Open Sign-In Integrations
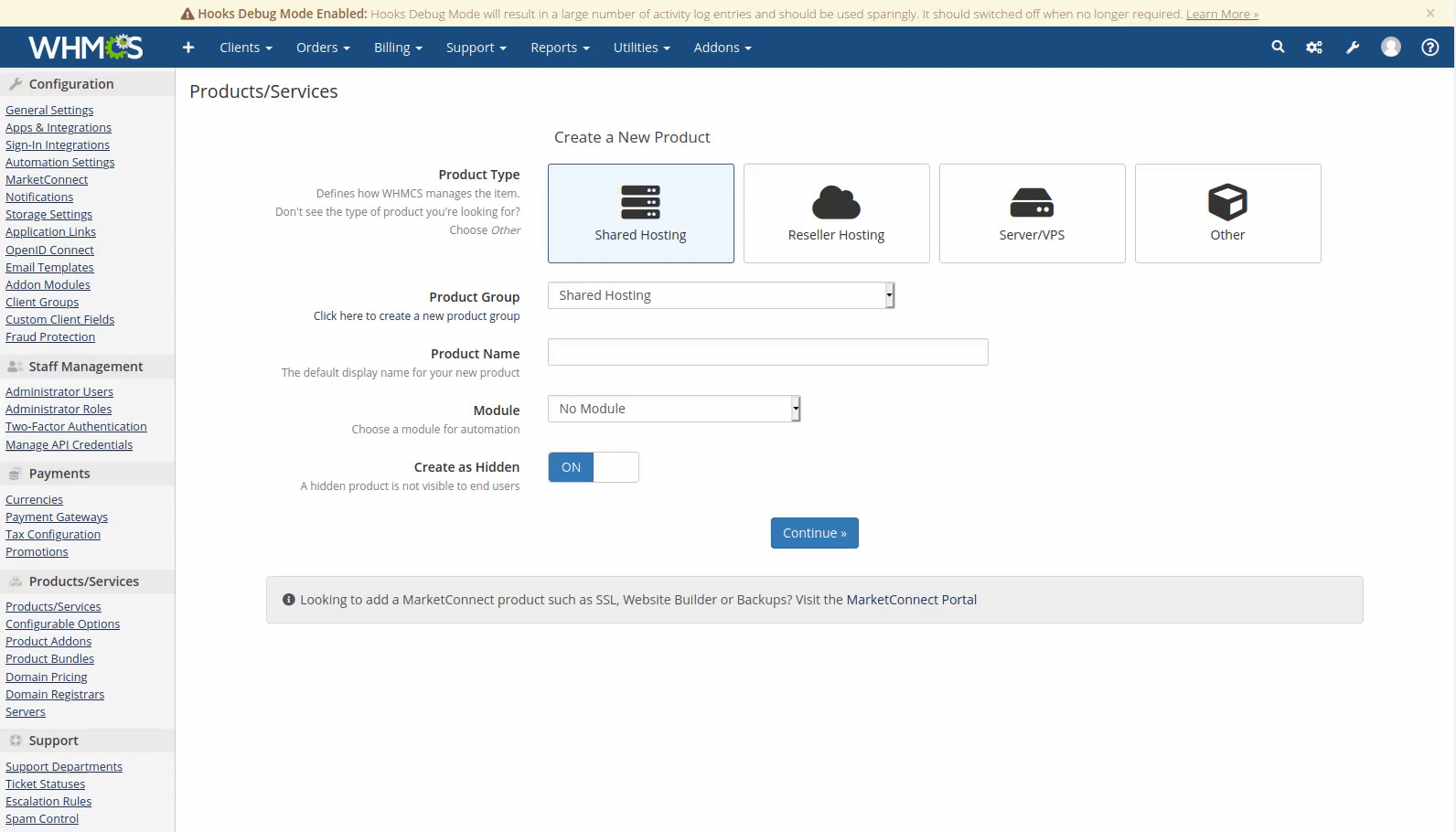 click(x=58, y=144)
